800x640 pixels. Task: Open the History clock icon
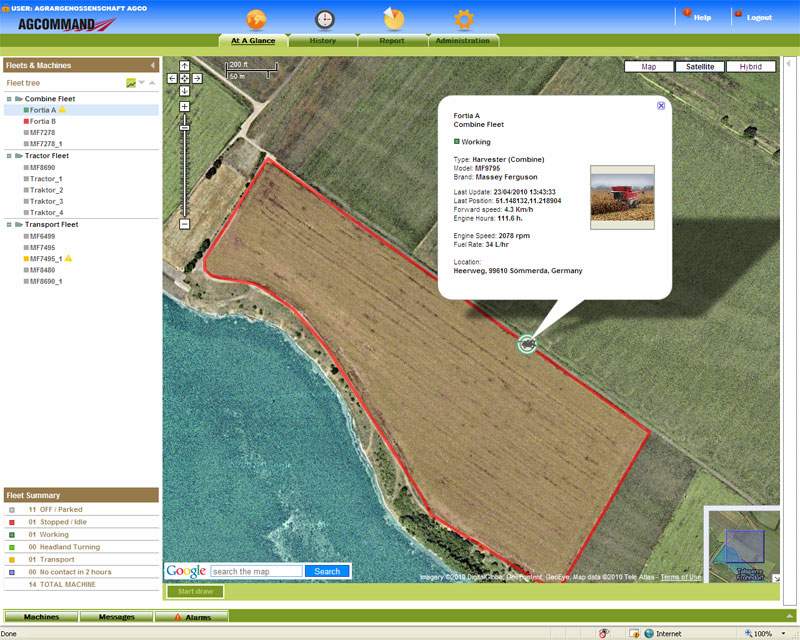tap(325, 19)
